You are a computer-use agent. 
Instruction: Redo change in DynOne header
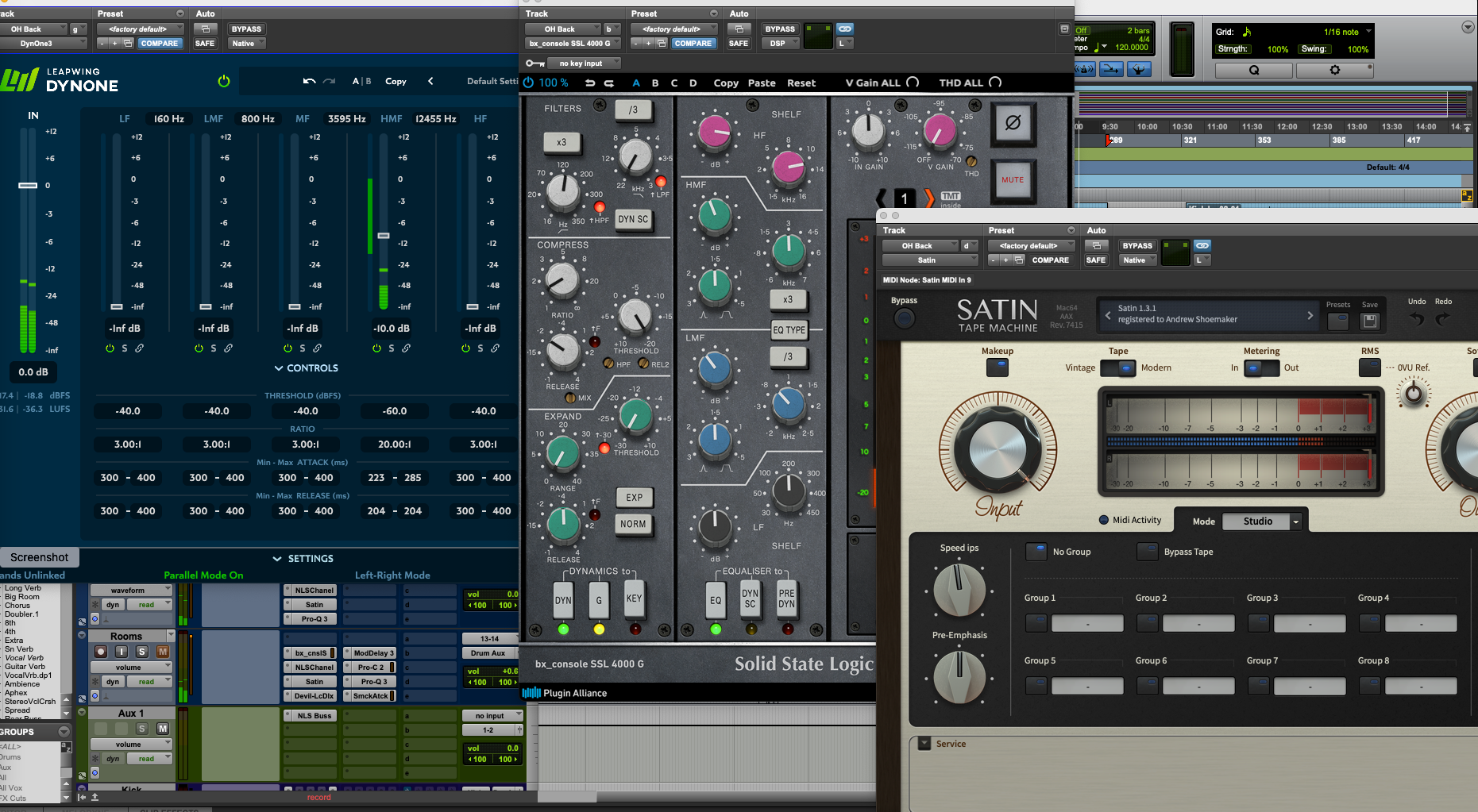[329, 81]
